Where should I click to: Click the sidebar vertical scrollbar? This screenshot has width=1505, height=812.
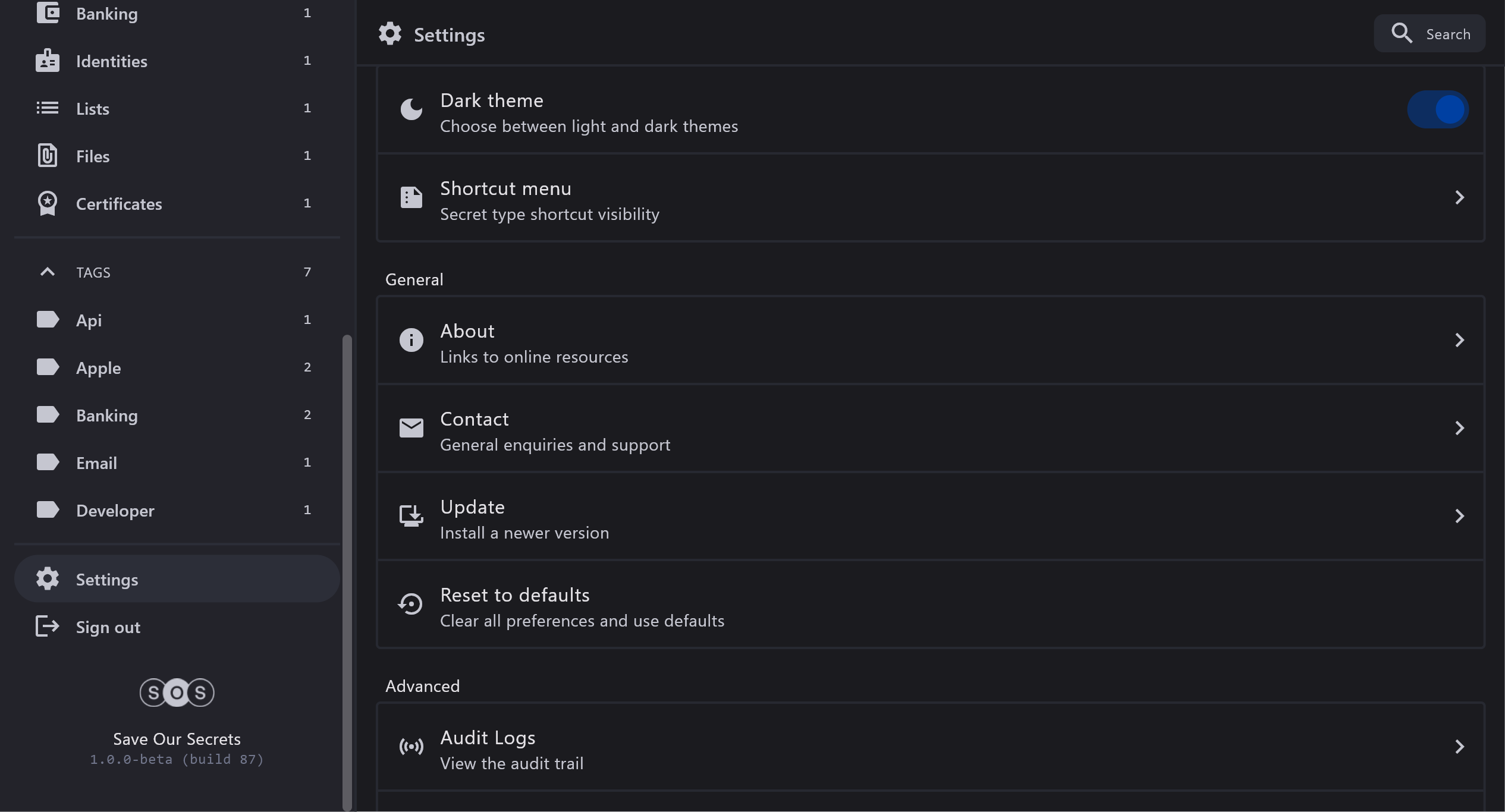(347, 571)
